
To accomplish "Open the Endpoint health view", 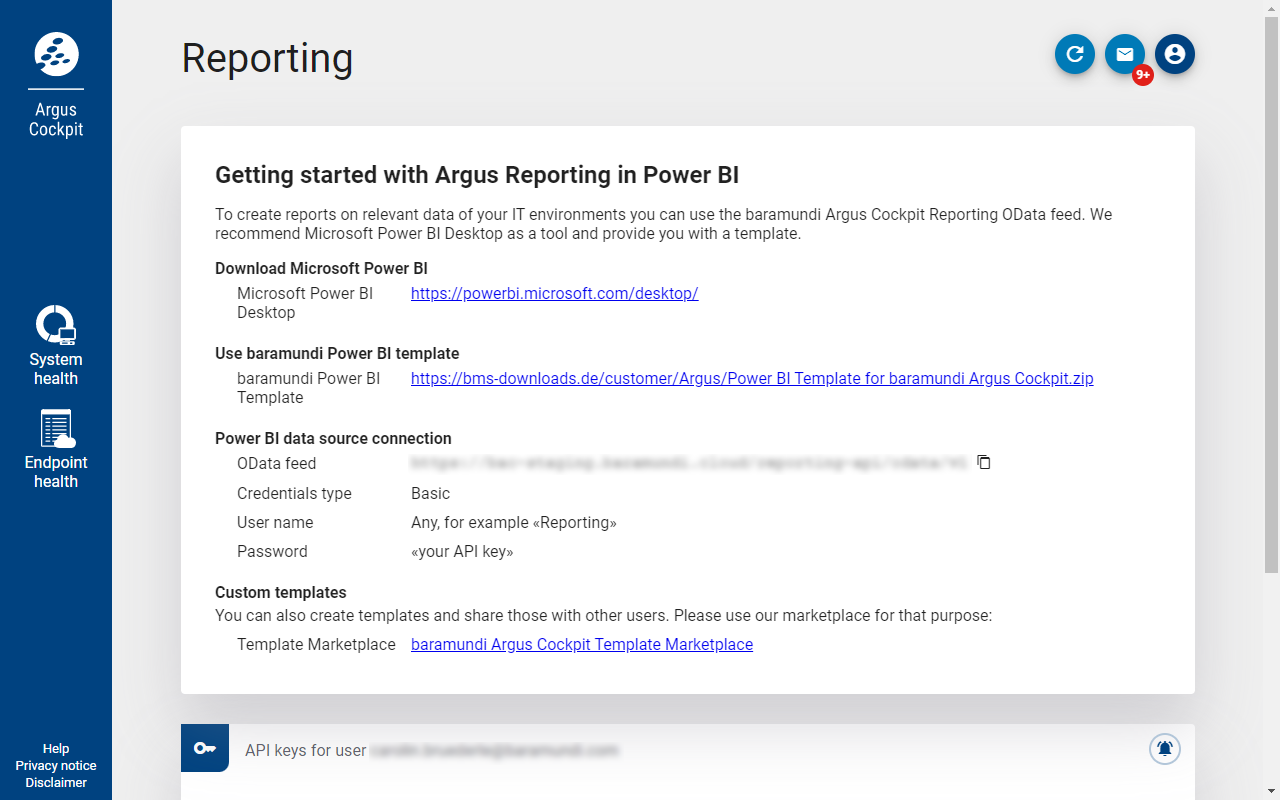I will [x=56, y=449].
